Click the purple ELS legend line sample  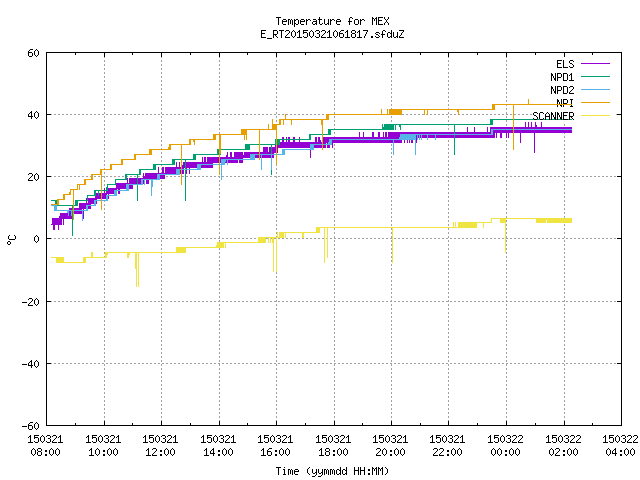pos(595,64)
